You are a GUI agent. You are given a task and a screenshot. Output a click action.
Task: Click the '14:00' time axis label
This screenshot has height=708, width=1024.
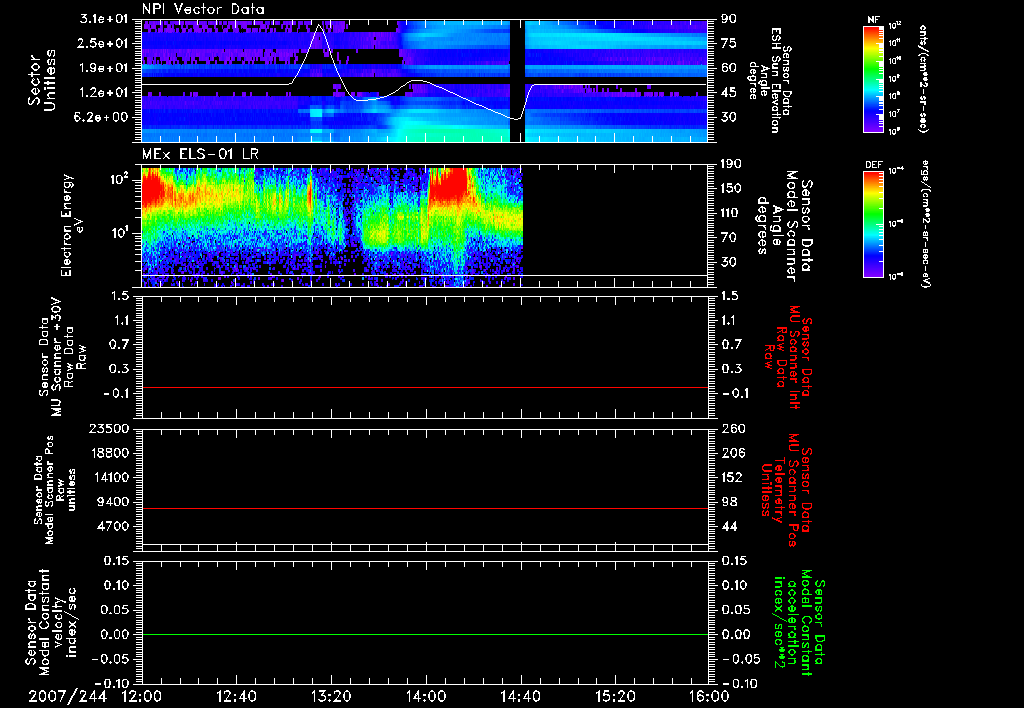click(426, 696)
